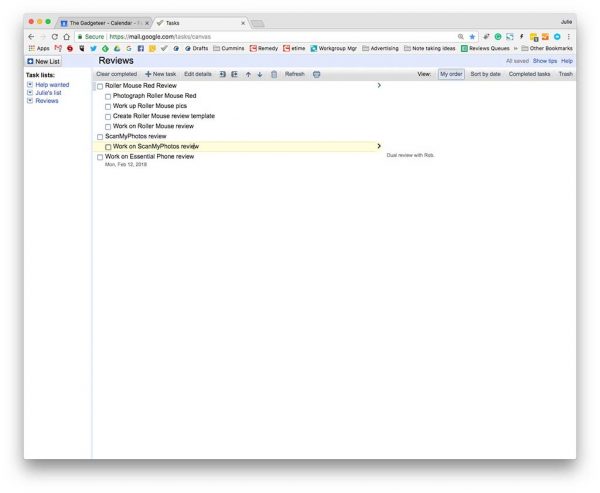The image size is (600, 493).
Task: Open the Facebook bookmark icon
Action: (x=141, y=48)
